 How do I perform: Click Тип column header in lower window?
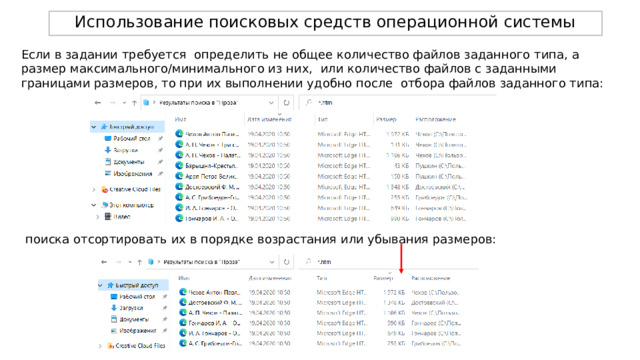tap(322, 278)
